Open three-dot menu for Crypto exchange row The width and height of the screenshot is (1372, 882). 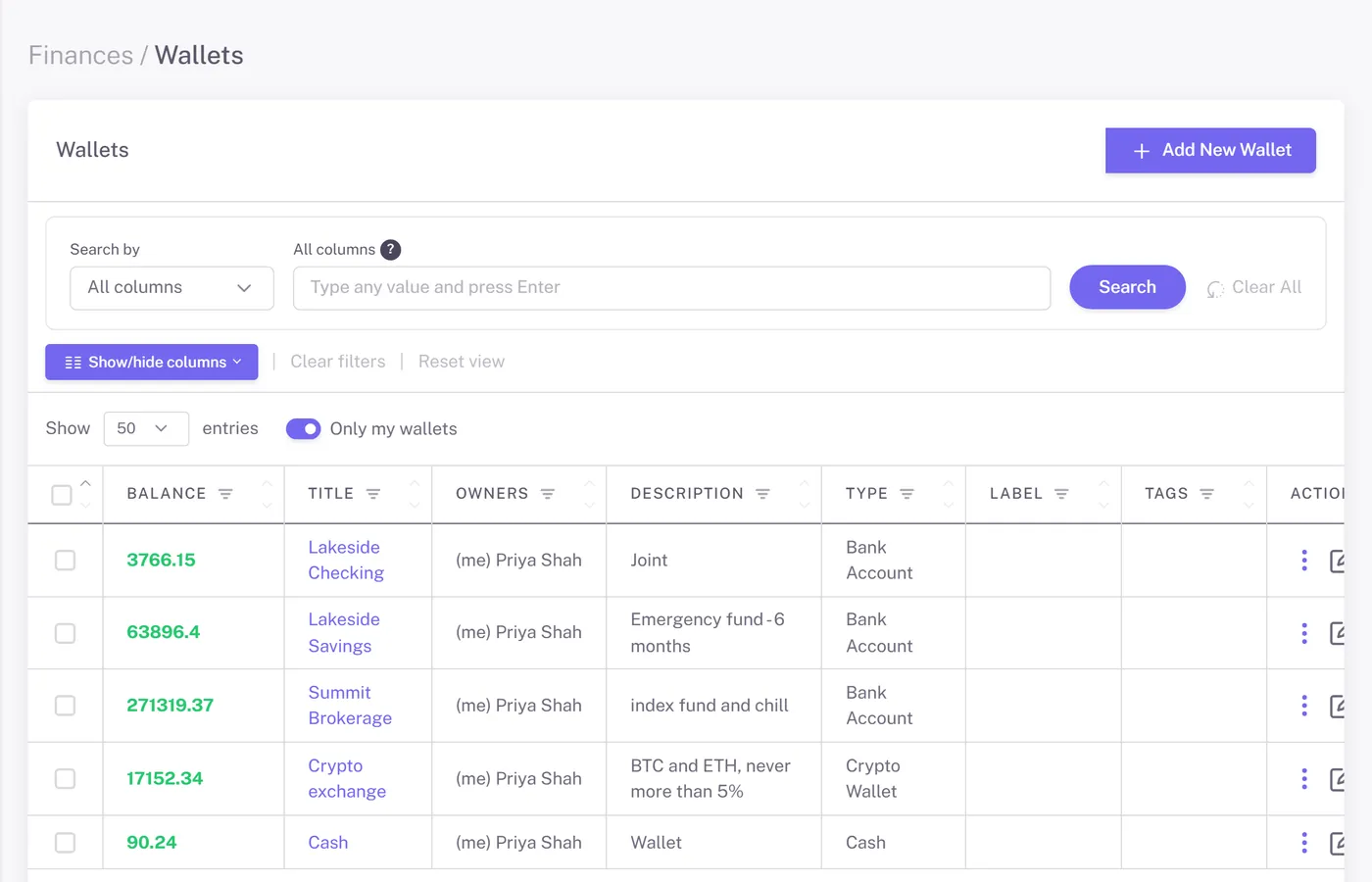pyautogui.click(x=1304, y=779)
